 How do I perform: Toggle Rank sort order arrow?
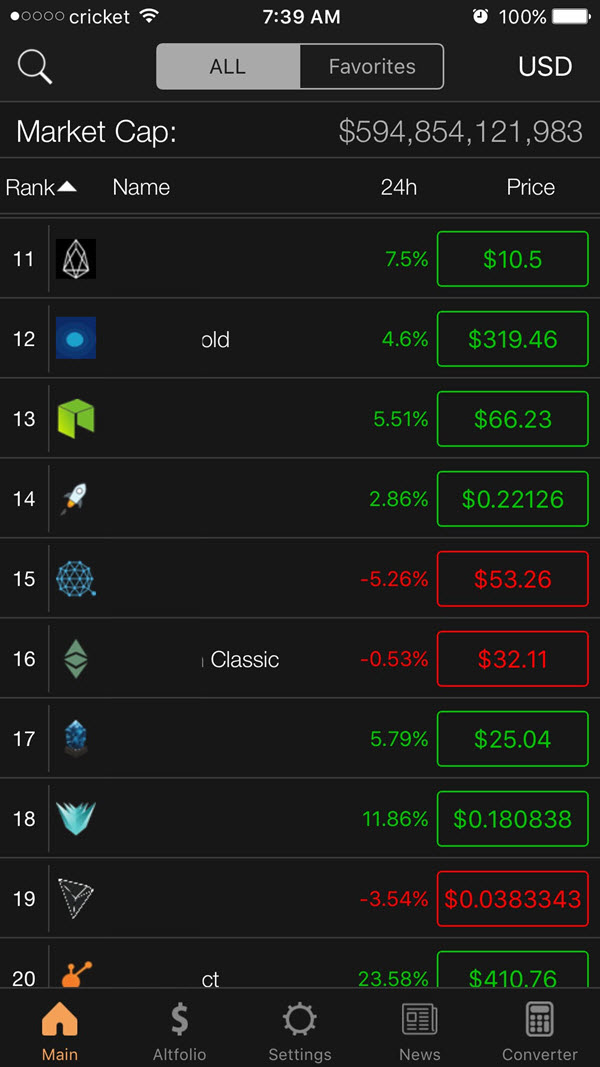coord(67,186)
